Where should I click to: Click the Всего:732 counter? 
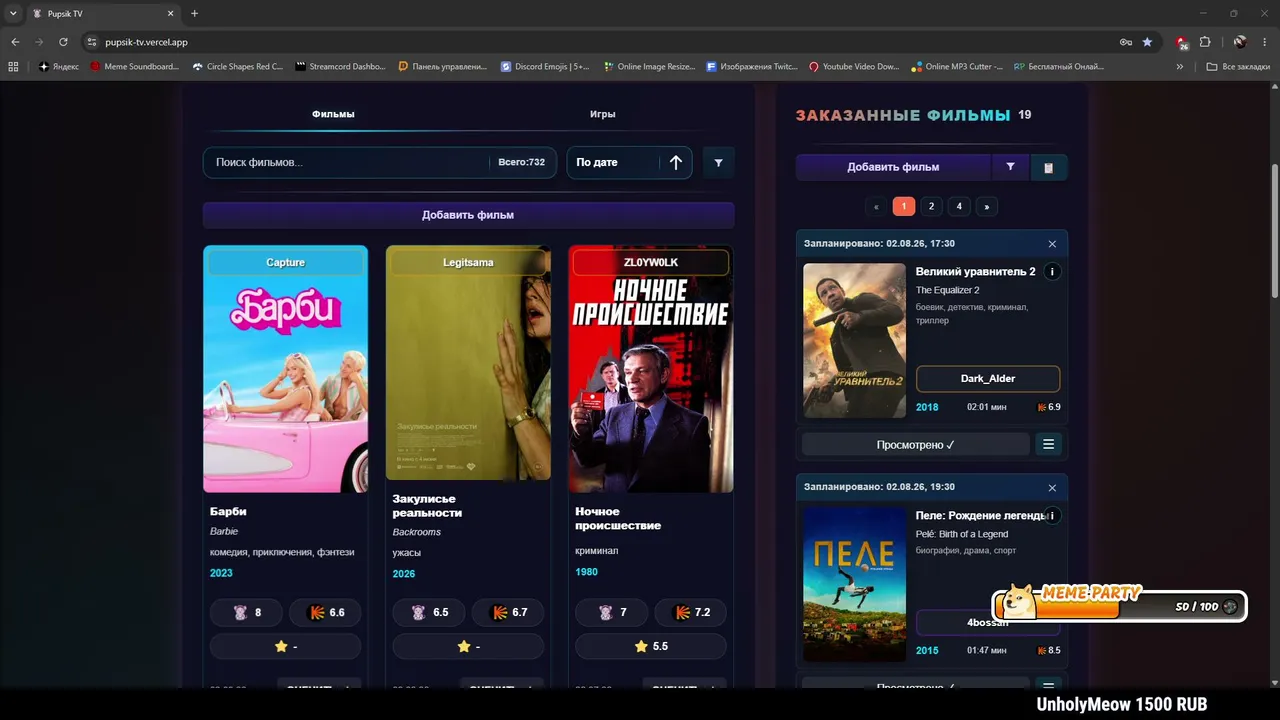tap(522, 162)
